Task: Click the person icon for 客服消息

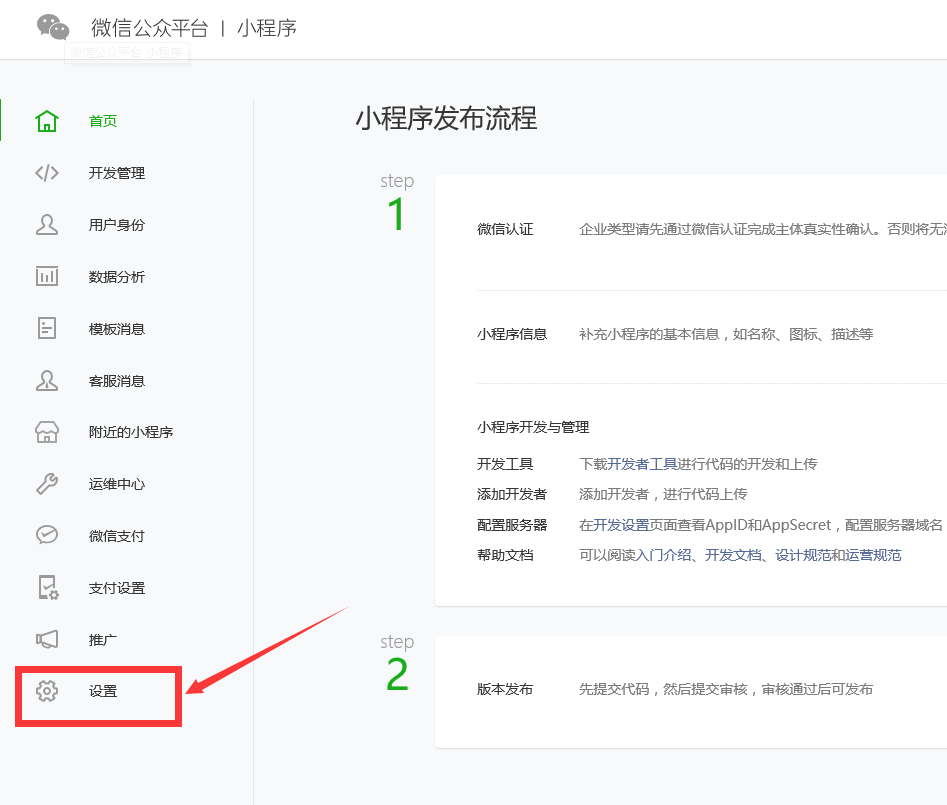Action: pos(47,380)
